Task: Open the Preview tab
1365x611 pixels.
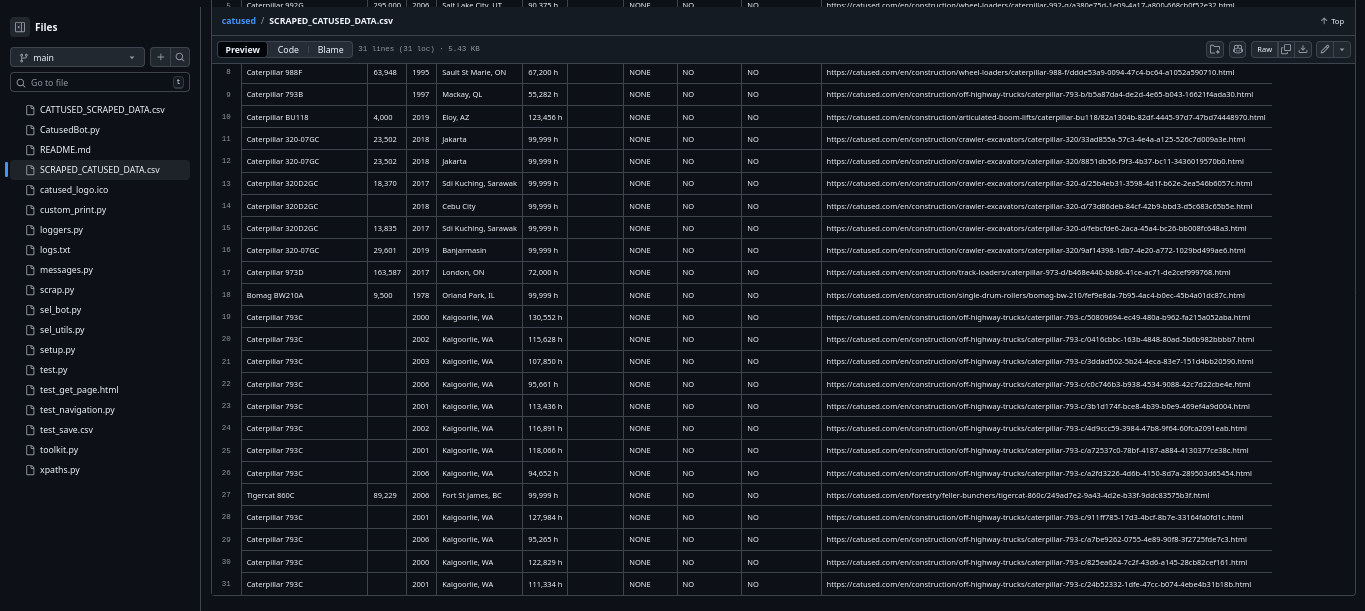Action: [x=242, y=49]
